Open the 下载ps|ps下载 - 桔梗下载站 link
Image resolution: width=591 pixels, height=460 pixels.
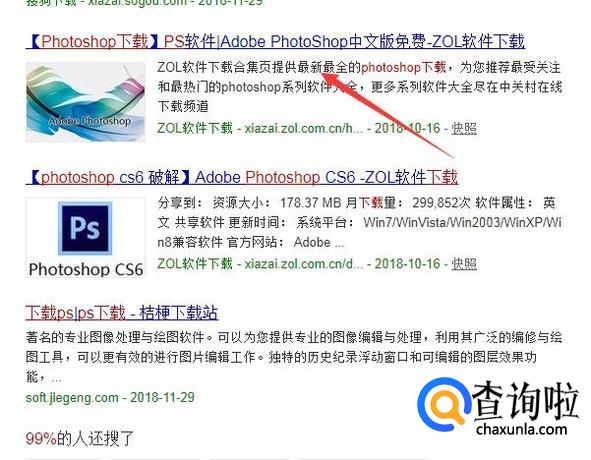click(x=122, y=313)
